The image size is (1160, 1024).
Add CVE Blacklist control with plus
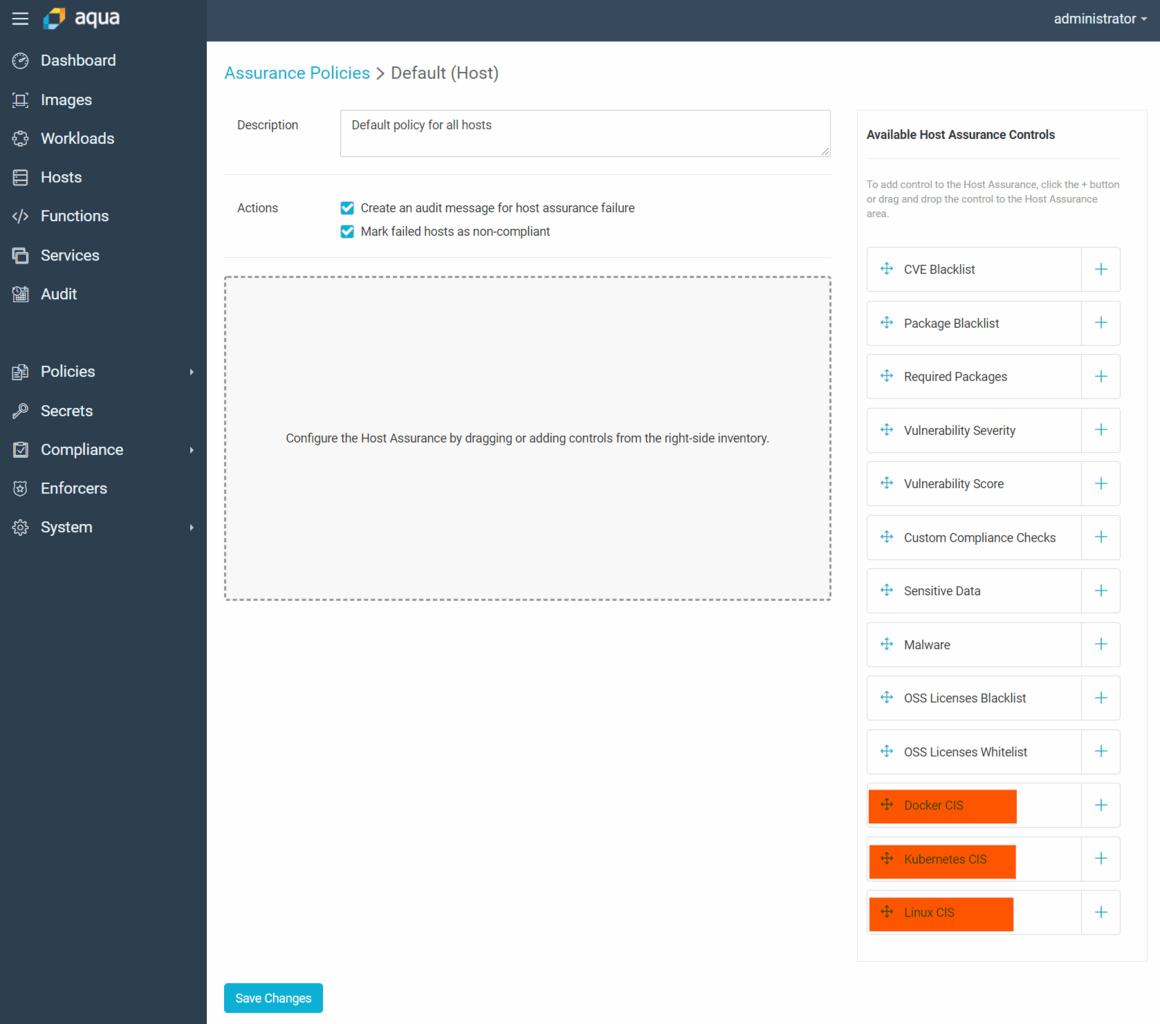tap(1101, 269)
